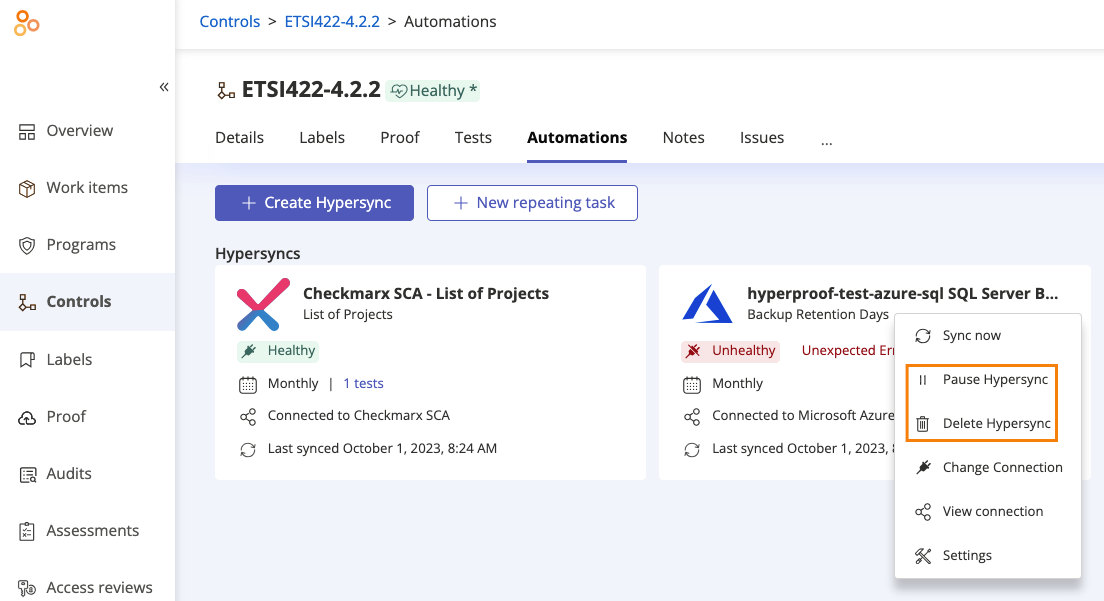Navigate to Programs section
The height and width of the screenshot is (601, 1104).
click(x=81, y=245)
